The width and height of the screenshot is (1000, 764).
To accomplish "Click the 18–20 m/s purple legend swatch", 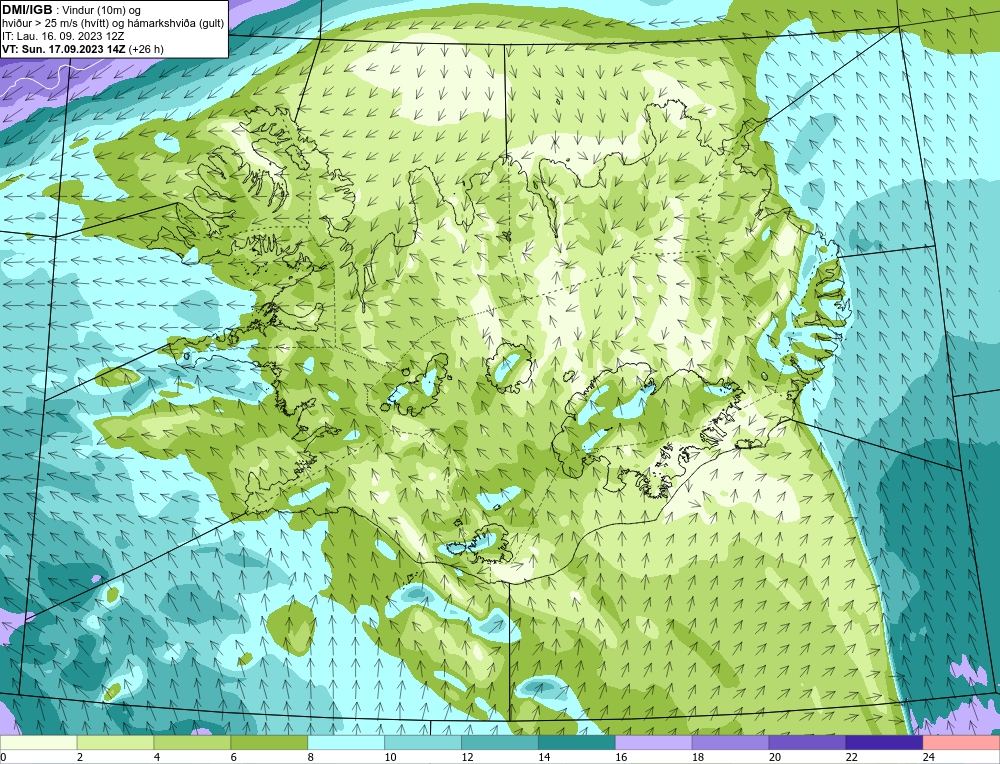I will (x=730, y=743).
